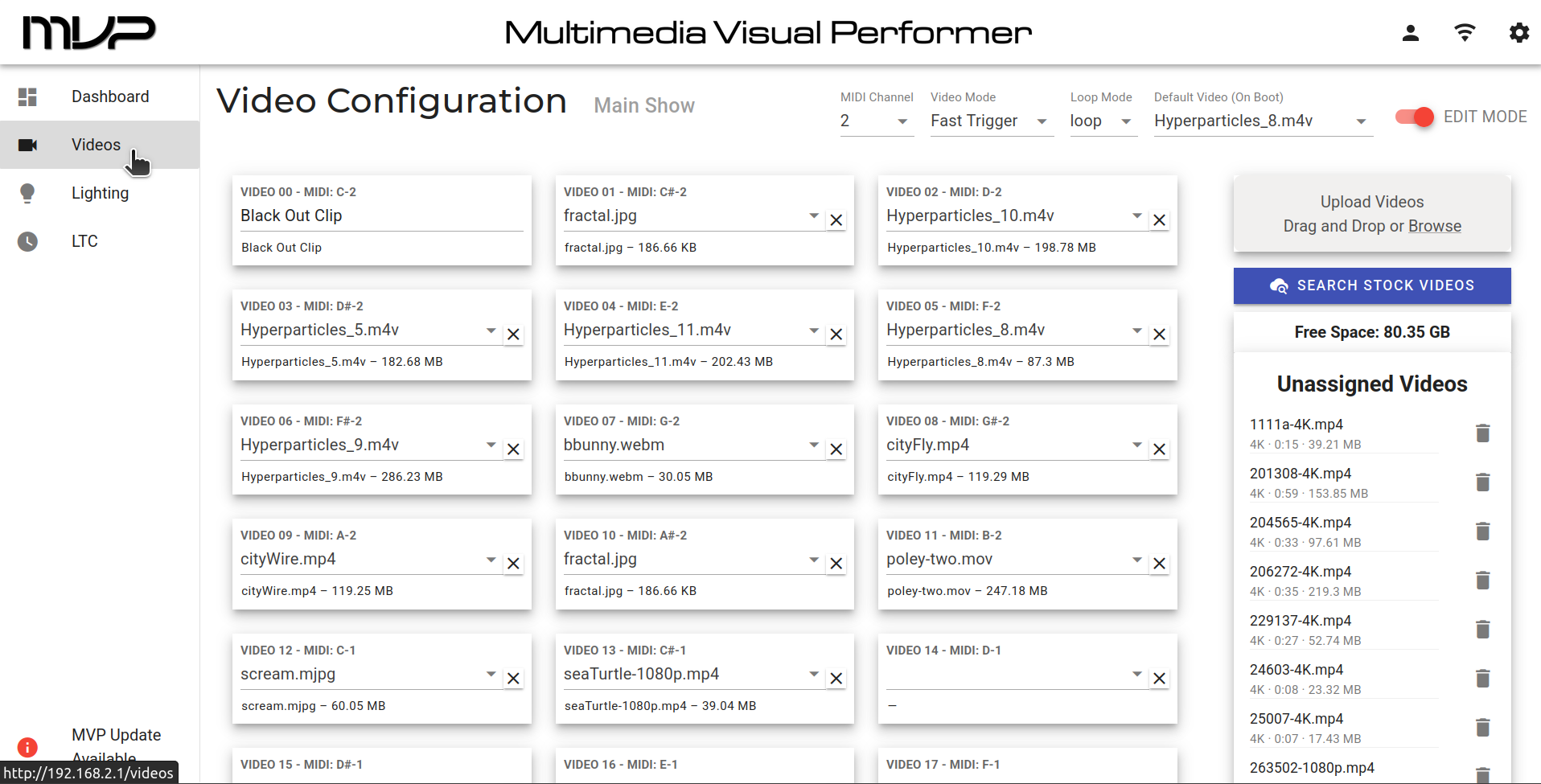Viewport: 1541px width, 784px height.
Task: Open the Video Mode Fast Trigger dropdown
Action: tap(991, 121)
